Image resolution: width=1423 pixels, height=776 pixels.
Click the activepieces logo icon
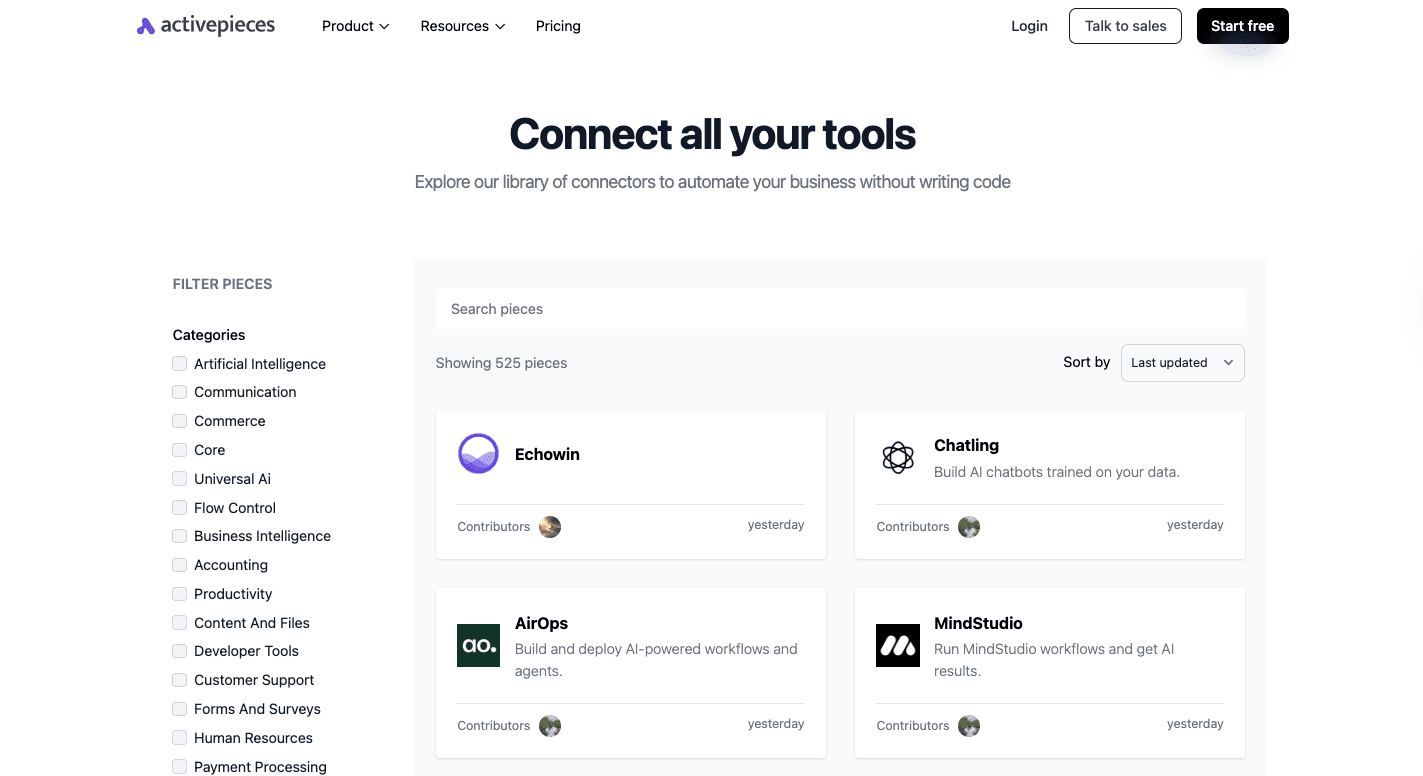(145, 25)
